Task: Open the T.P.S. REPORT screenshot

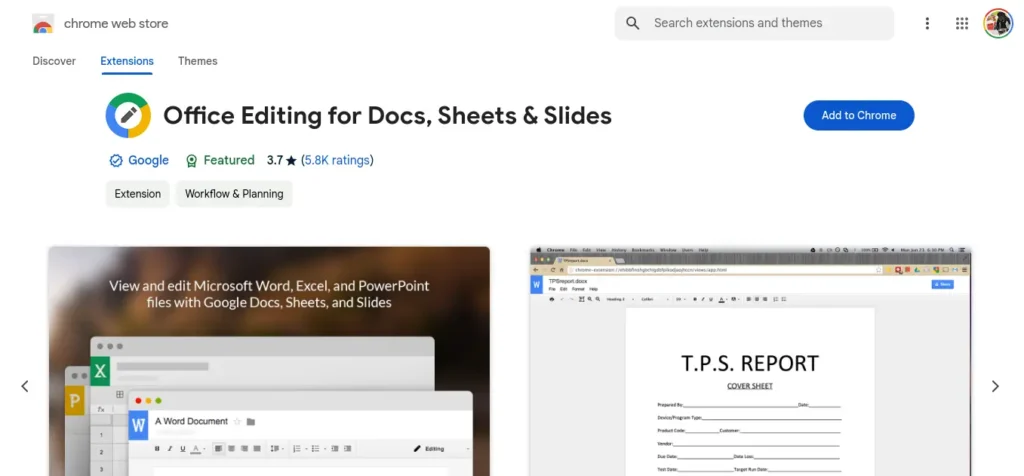Action: pyautogui.click(x=750, y=361)
